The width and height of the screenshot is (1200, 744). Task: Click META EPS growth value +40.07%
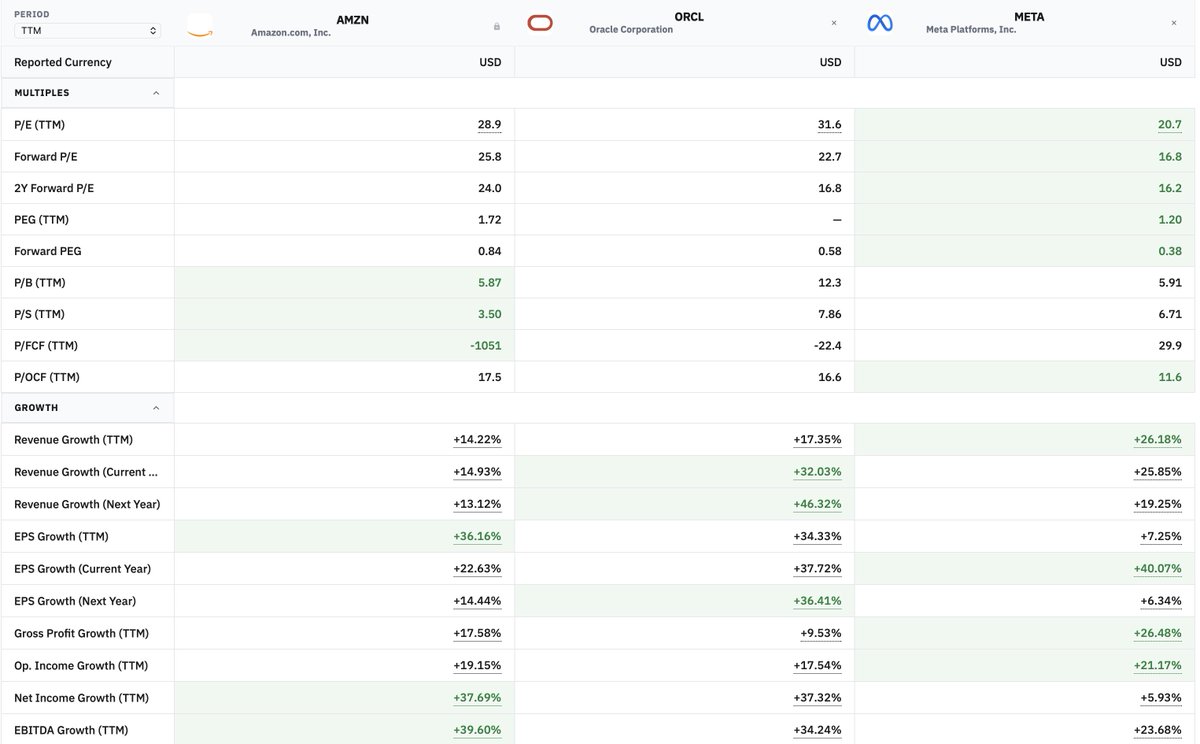(1158, 569)
